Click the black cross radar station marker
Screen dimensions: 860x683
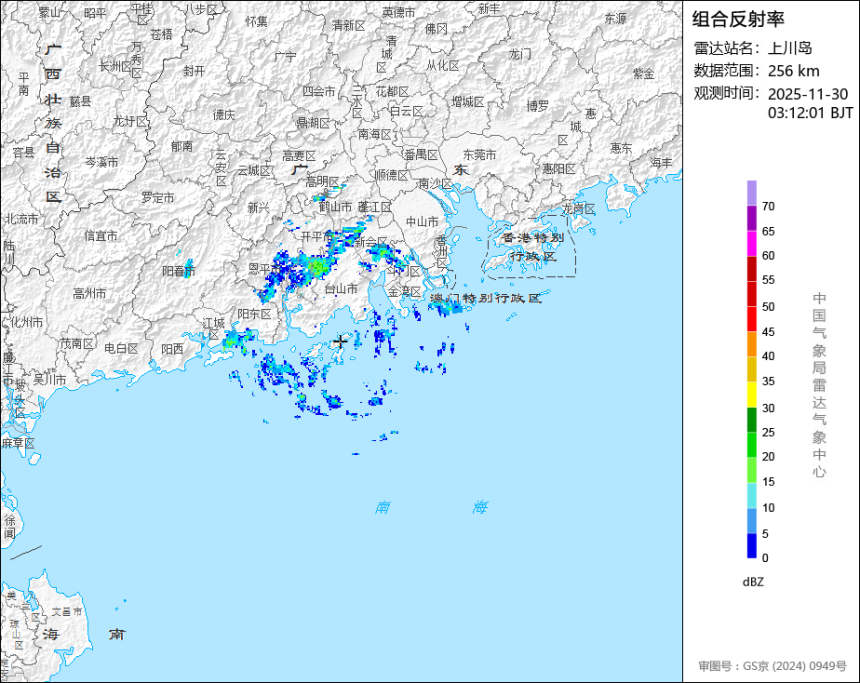pos(341,341)
